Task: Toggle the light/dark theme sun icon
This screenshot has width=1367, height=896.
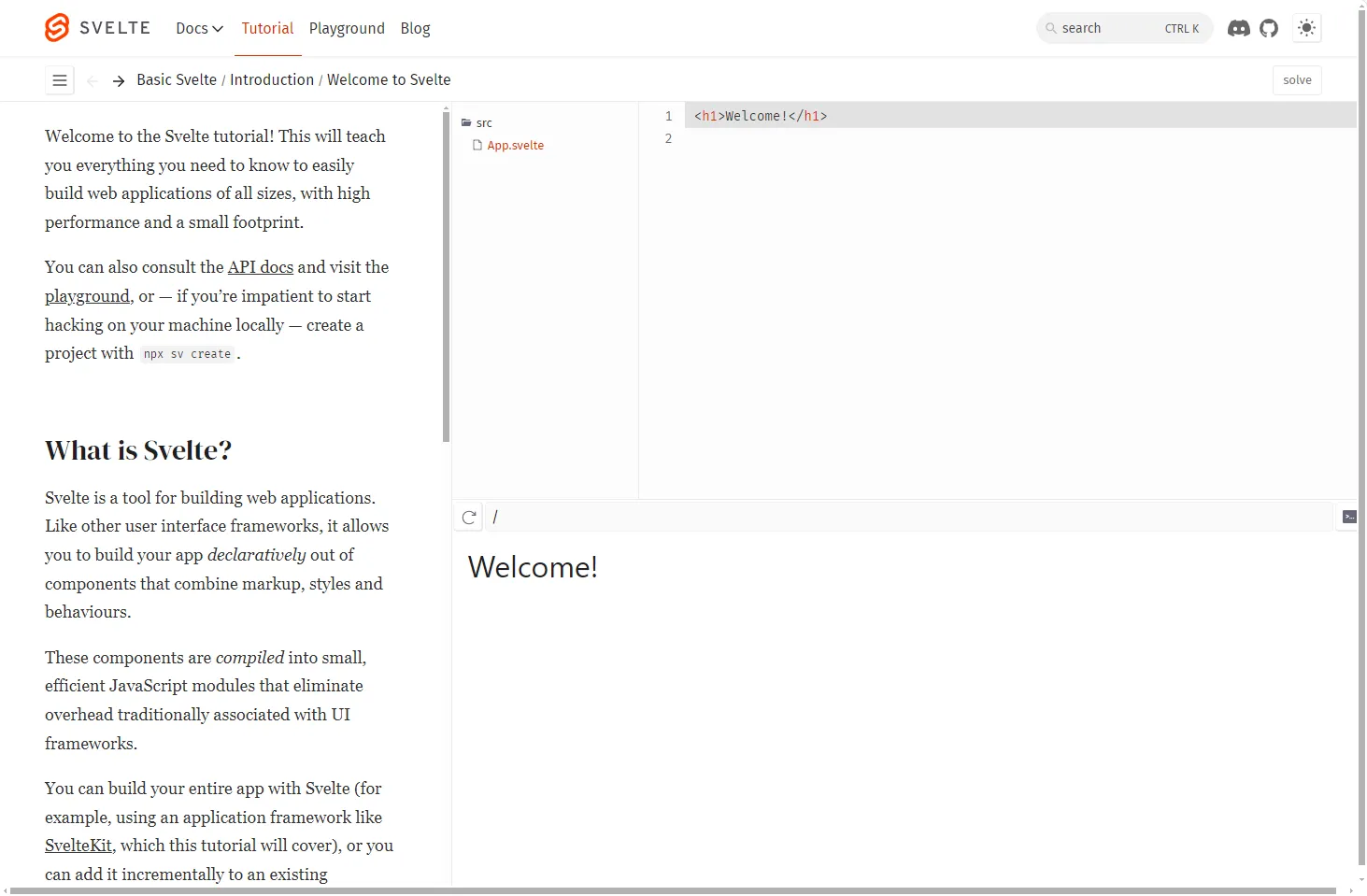Action: coord(1306,28)
